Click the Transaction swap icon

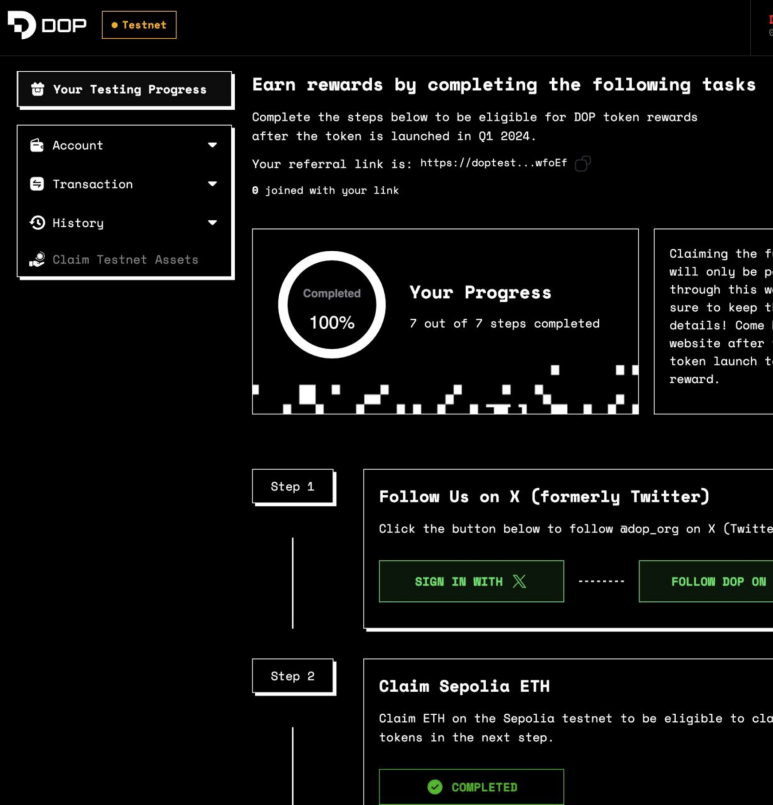(37, 184)
